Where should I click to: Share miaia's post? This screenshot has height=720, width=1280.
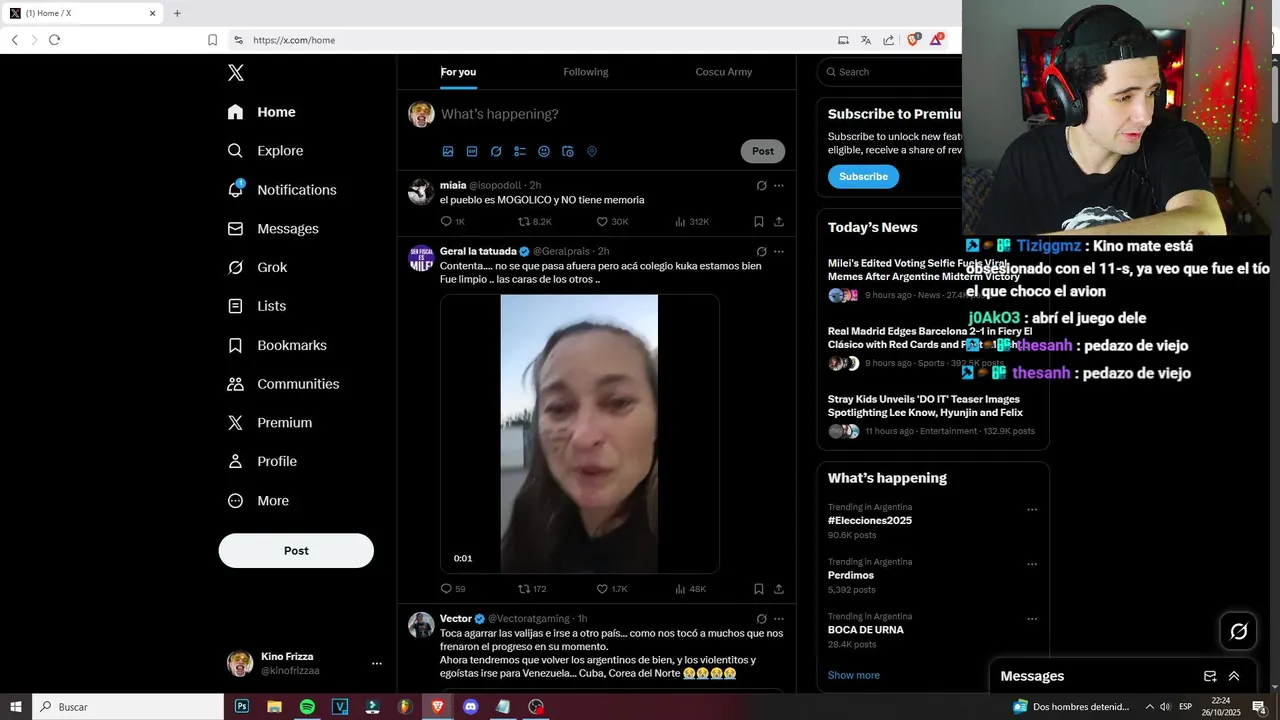[779, 222]
